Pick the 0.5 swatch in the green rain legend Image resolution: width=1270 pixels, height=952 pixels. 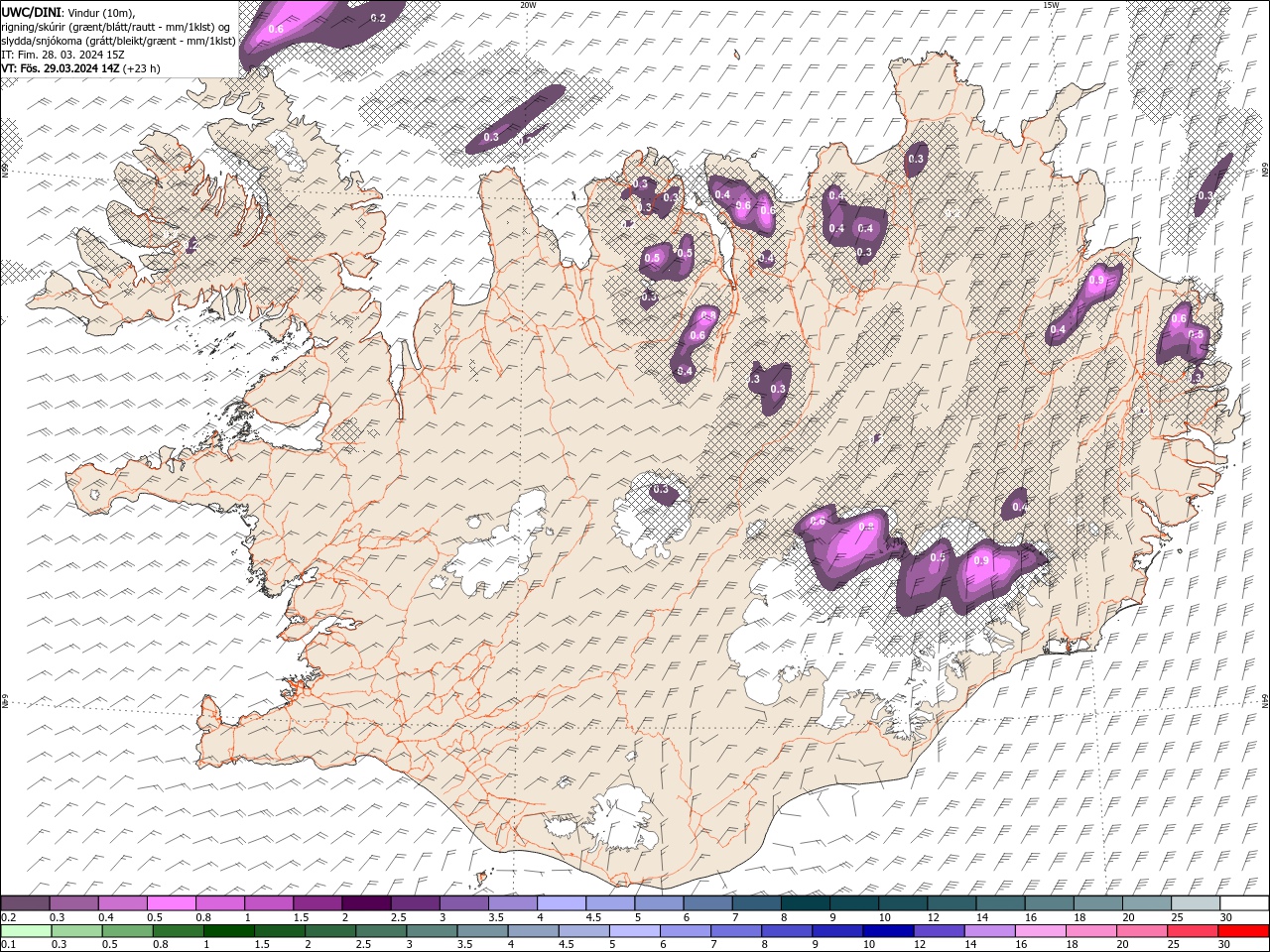[127, 931]
